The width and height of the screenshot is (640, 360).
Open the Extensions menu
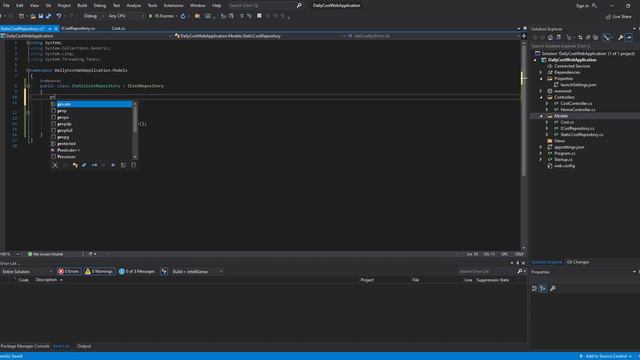point(173,6)
